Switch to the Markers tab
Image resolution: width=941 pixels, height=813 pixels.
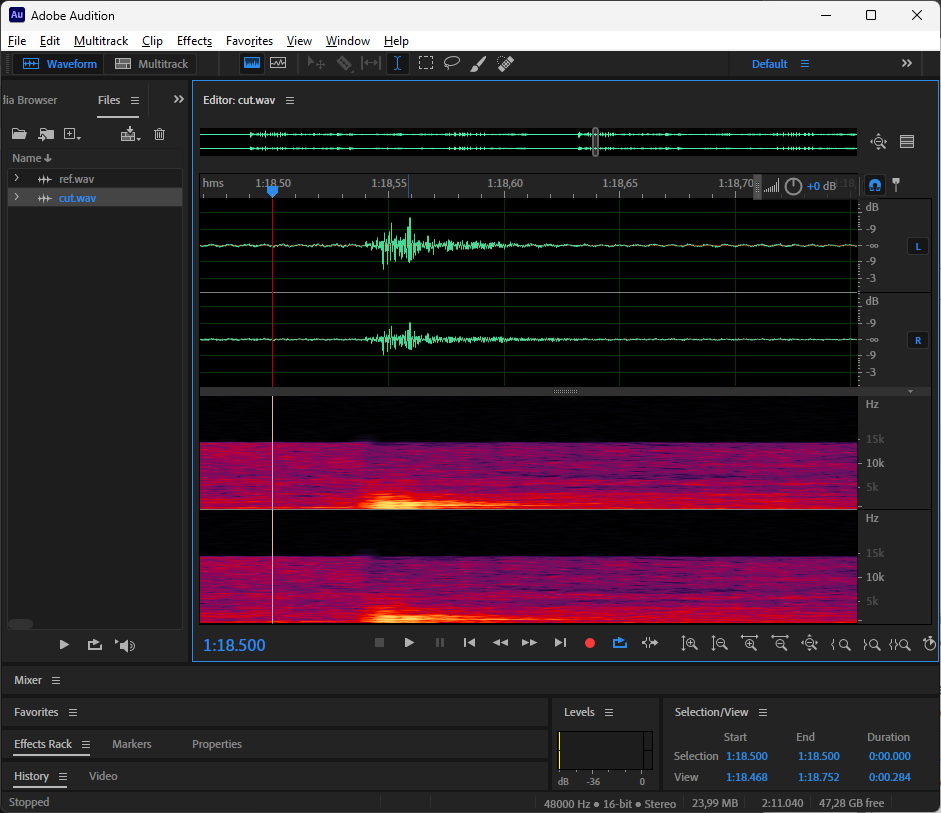[132, 744]
